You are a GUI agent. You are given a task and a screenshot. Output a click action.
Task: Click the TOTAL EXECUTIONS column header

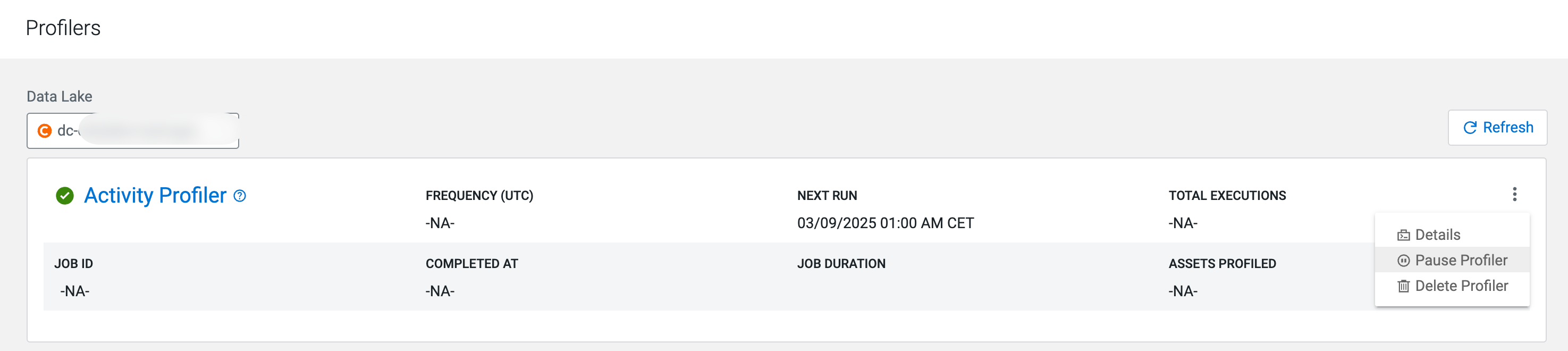point(1227,196)
